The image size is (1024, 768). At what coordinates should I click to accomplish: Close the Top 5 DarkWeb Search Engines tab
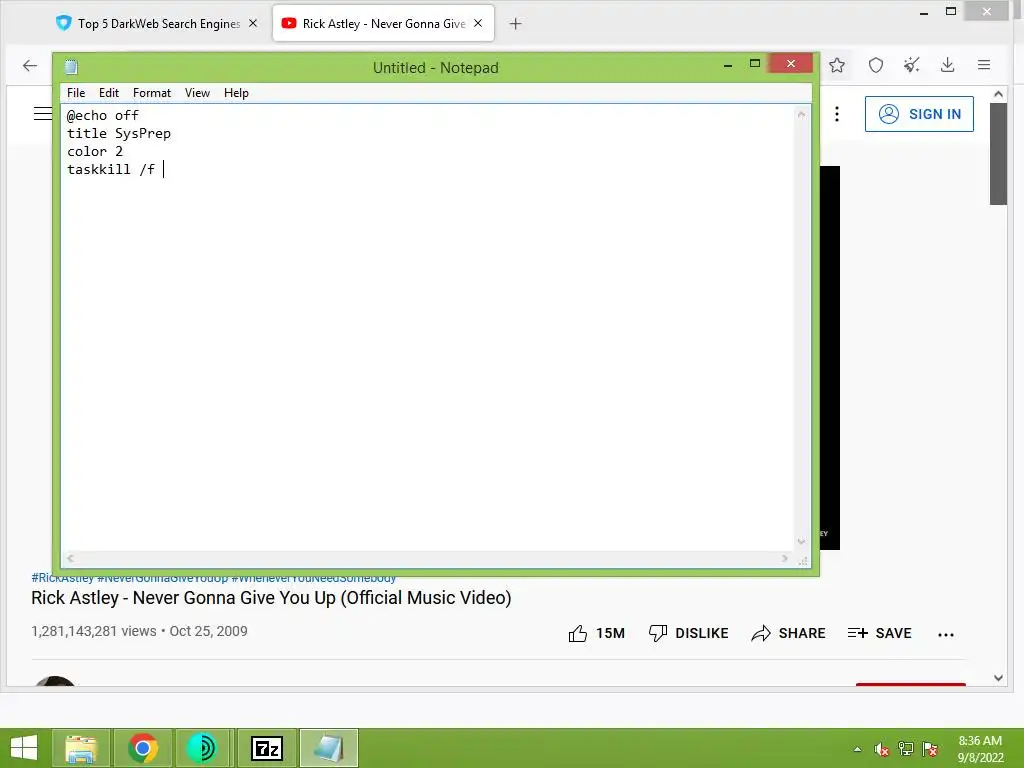point(253,24)
